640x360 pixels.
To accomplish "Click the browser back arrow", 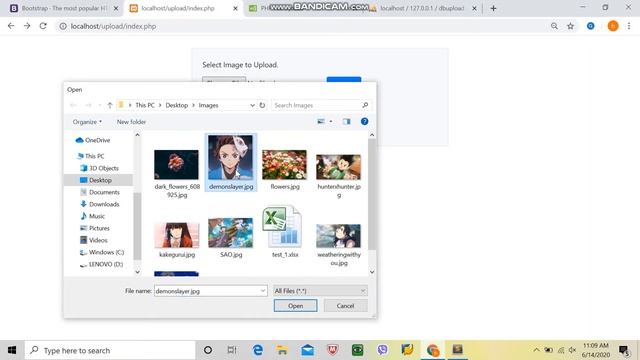I will pyautogui.click(x=11, y=26).
